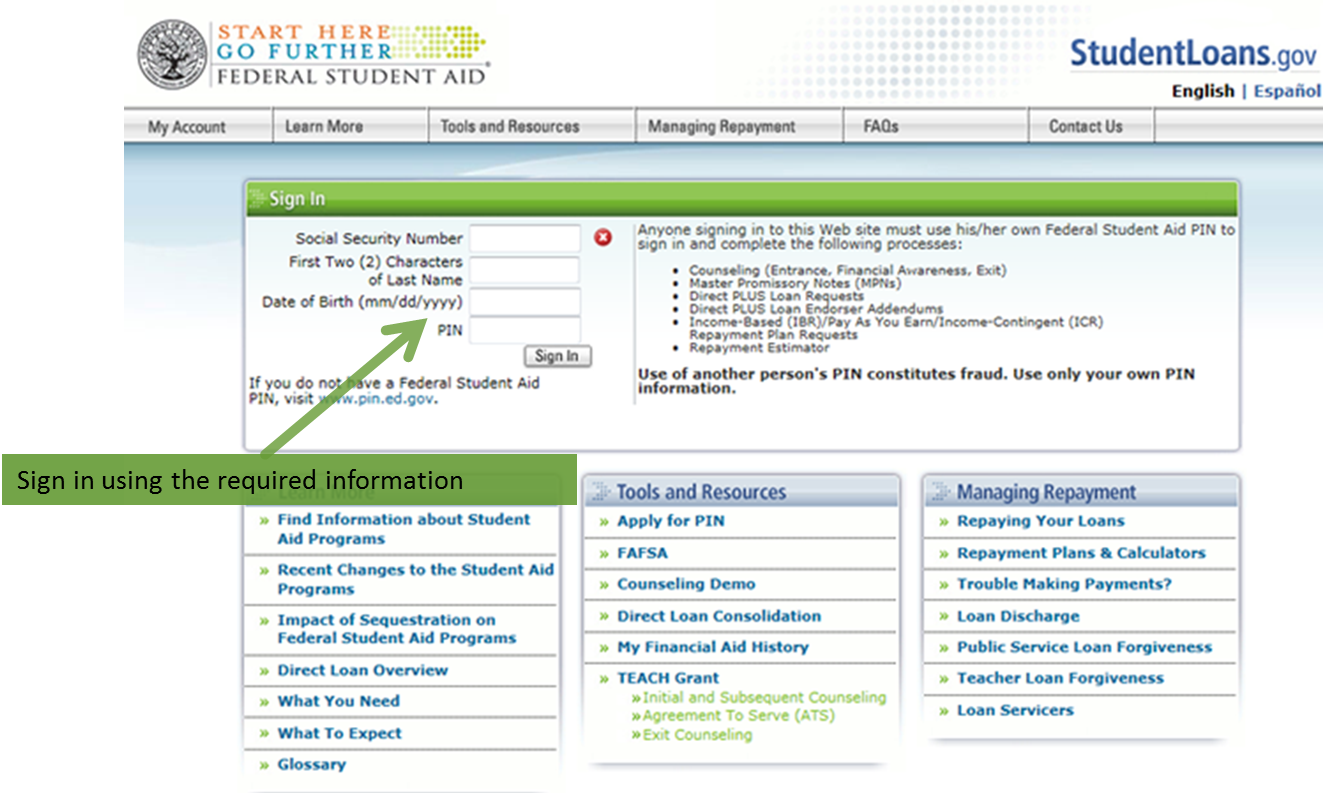Screen dimensions: 1323x793
Task: Open Direct Loan Consolidation link
Action: coord(719,616)
